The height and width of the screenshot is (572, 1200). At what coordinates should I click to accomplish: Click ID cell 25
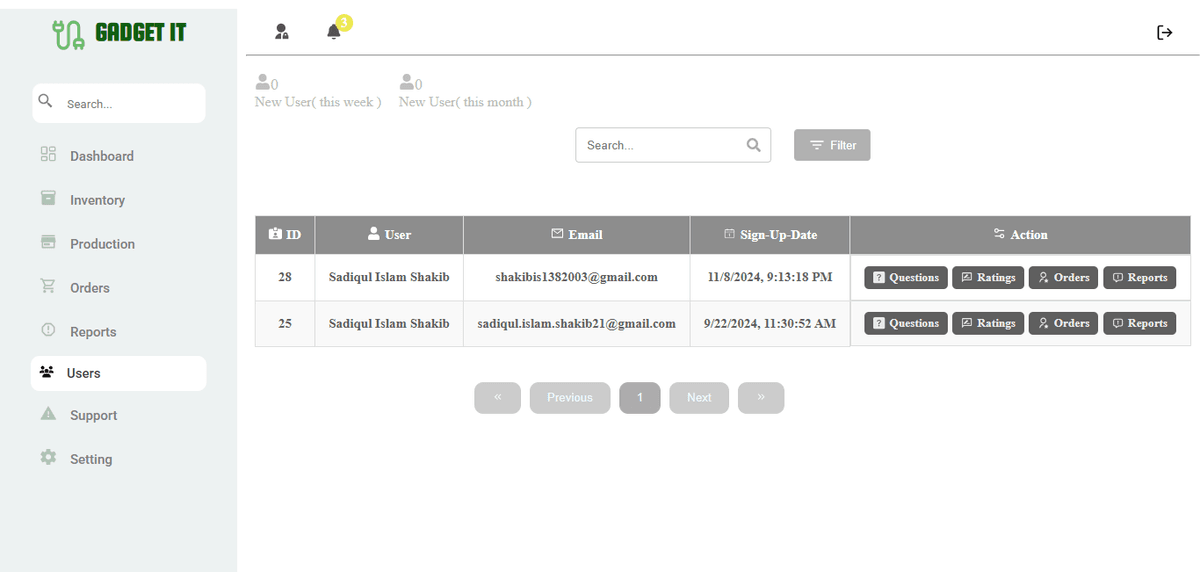(285, 323)
